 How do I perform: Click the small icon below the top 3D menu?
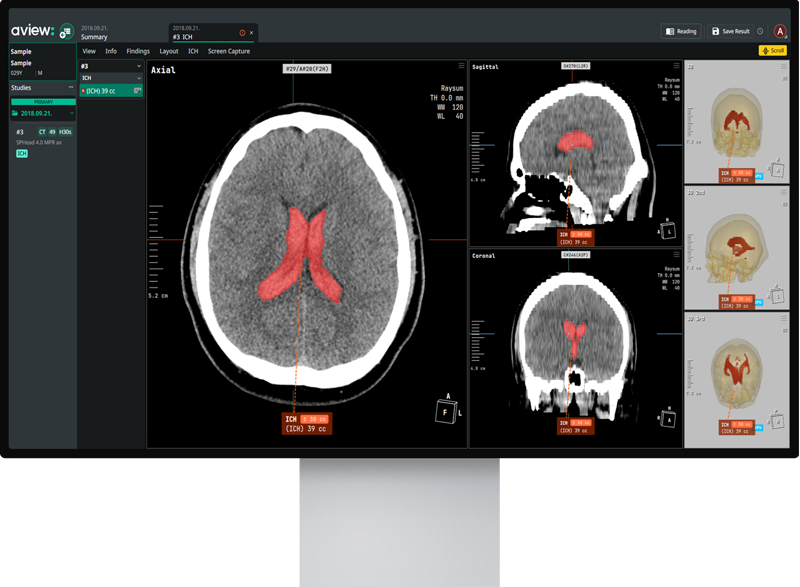tap(785, 79)
